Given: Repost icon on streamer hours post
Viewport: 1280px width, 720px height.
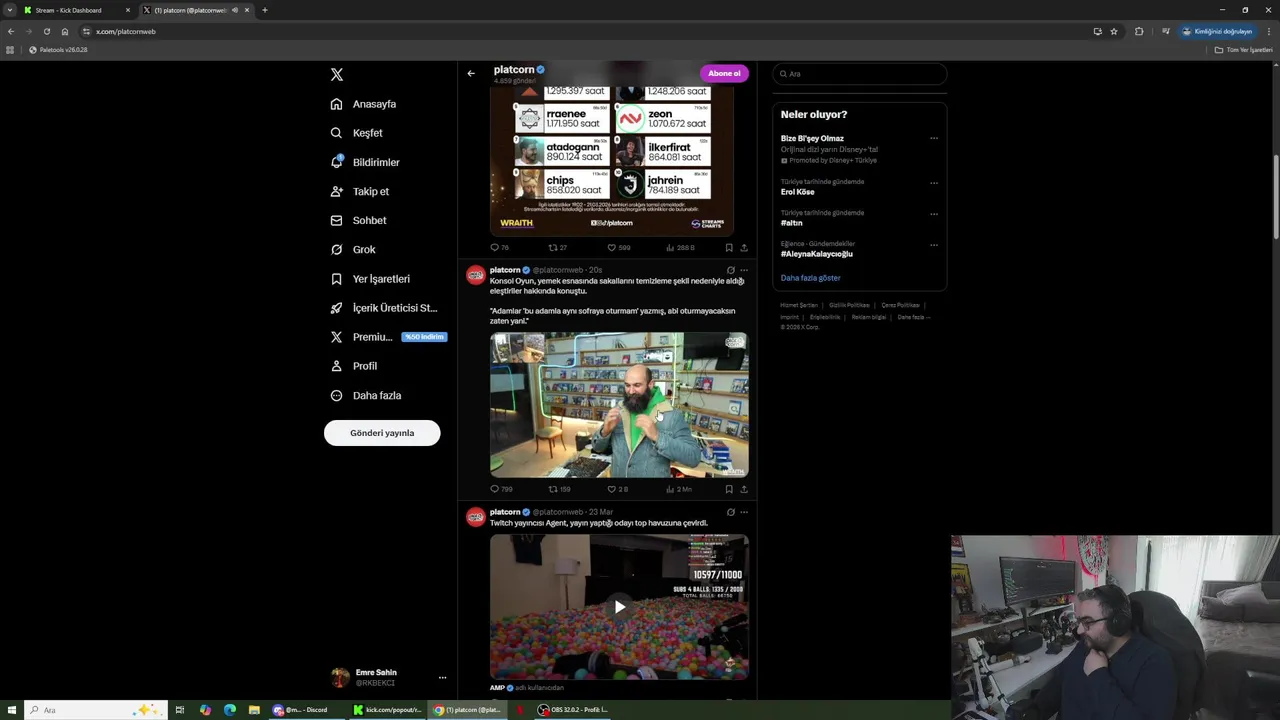Looking at the screenshot, I should coord(553,247).
